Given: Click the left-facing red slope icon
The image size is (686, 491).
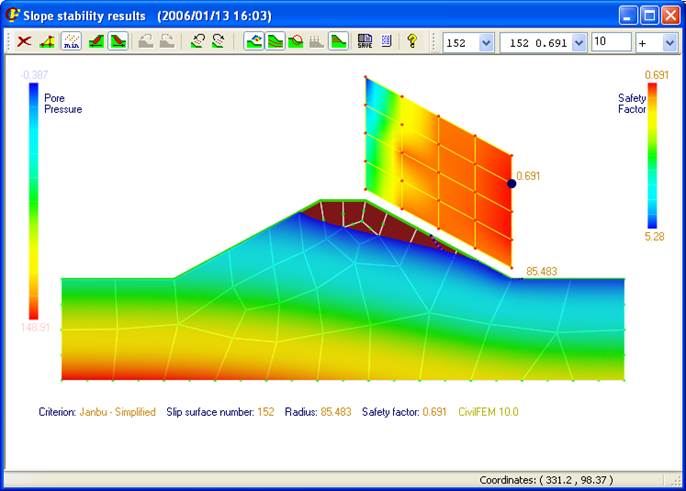Looking at the screenshot, I should 96,42.
